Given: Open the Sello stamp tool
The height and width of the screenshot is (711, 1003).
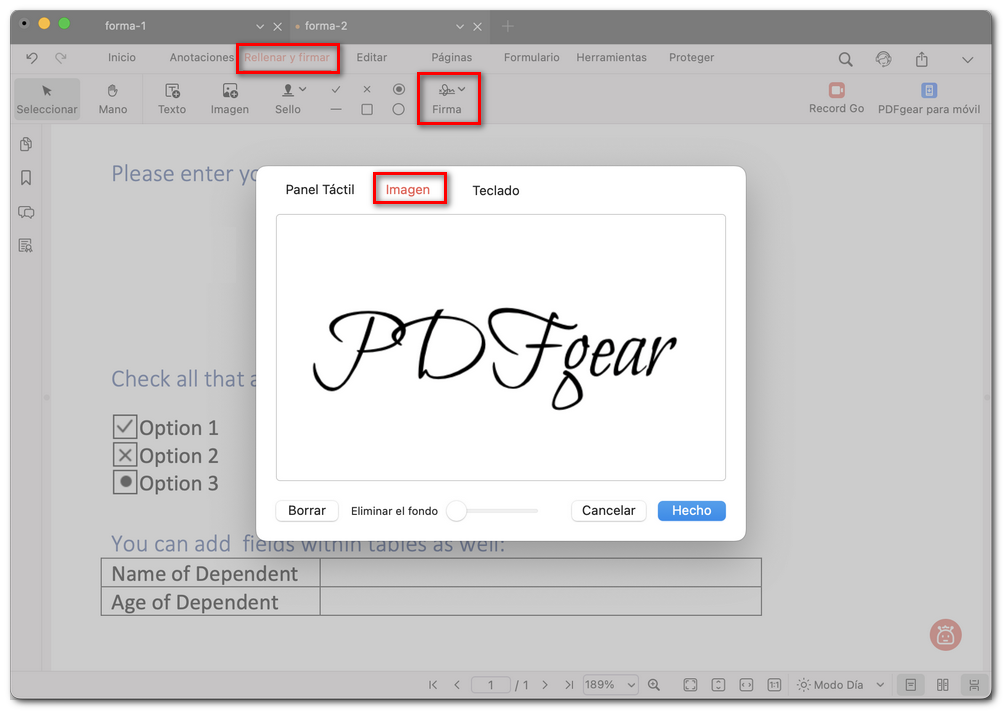Looking at the screenshot, I should coord(288,98).
